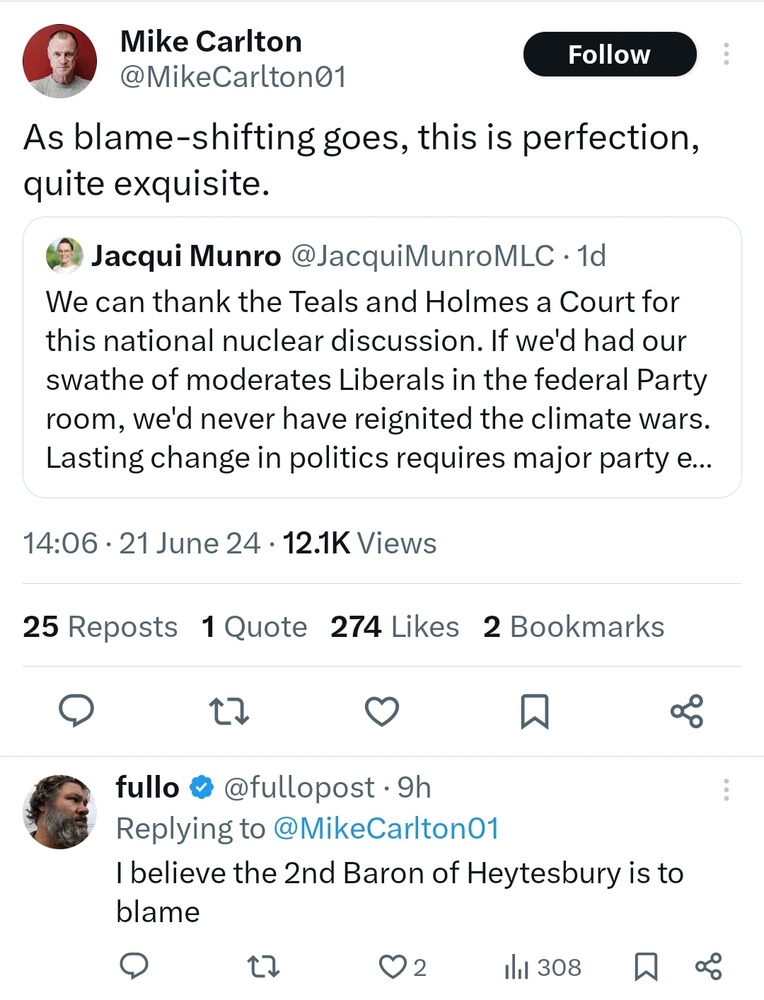Screen dimensions: 764x1000
Task: Like fullo's reply
Action: pos(391,966)
